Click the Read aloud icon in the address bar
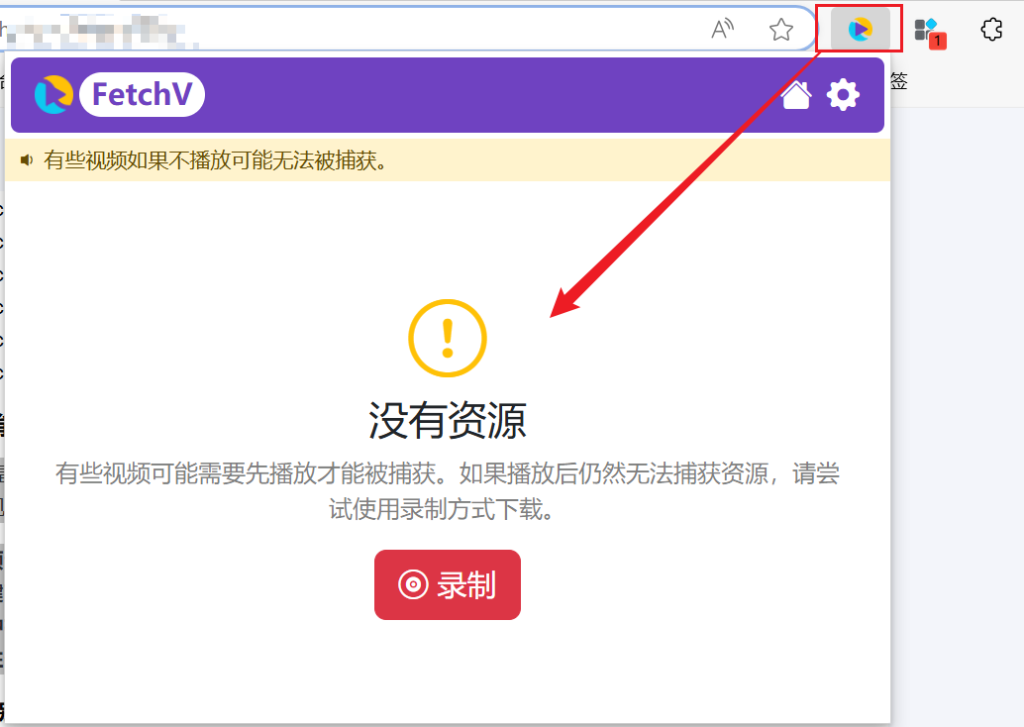 click(x=722, y=29)
